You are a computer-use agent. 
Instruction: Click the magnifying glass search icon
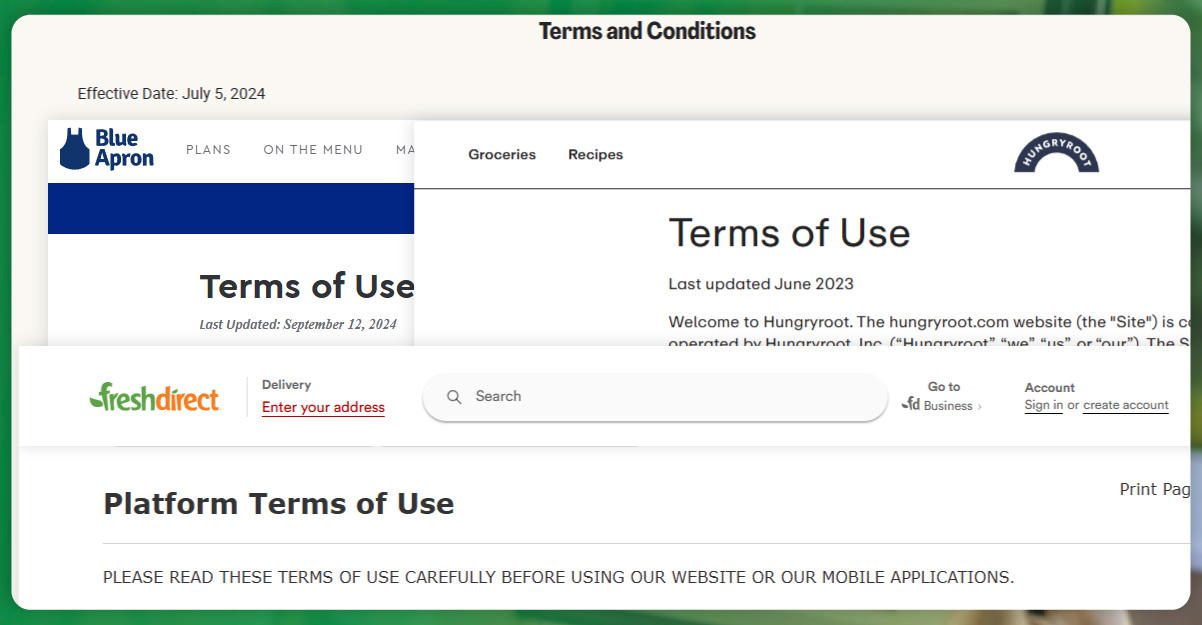(x=454, y=397)
